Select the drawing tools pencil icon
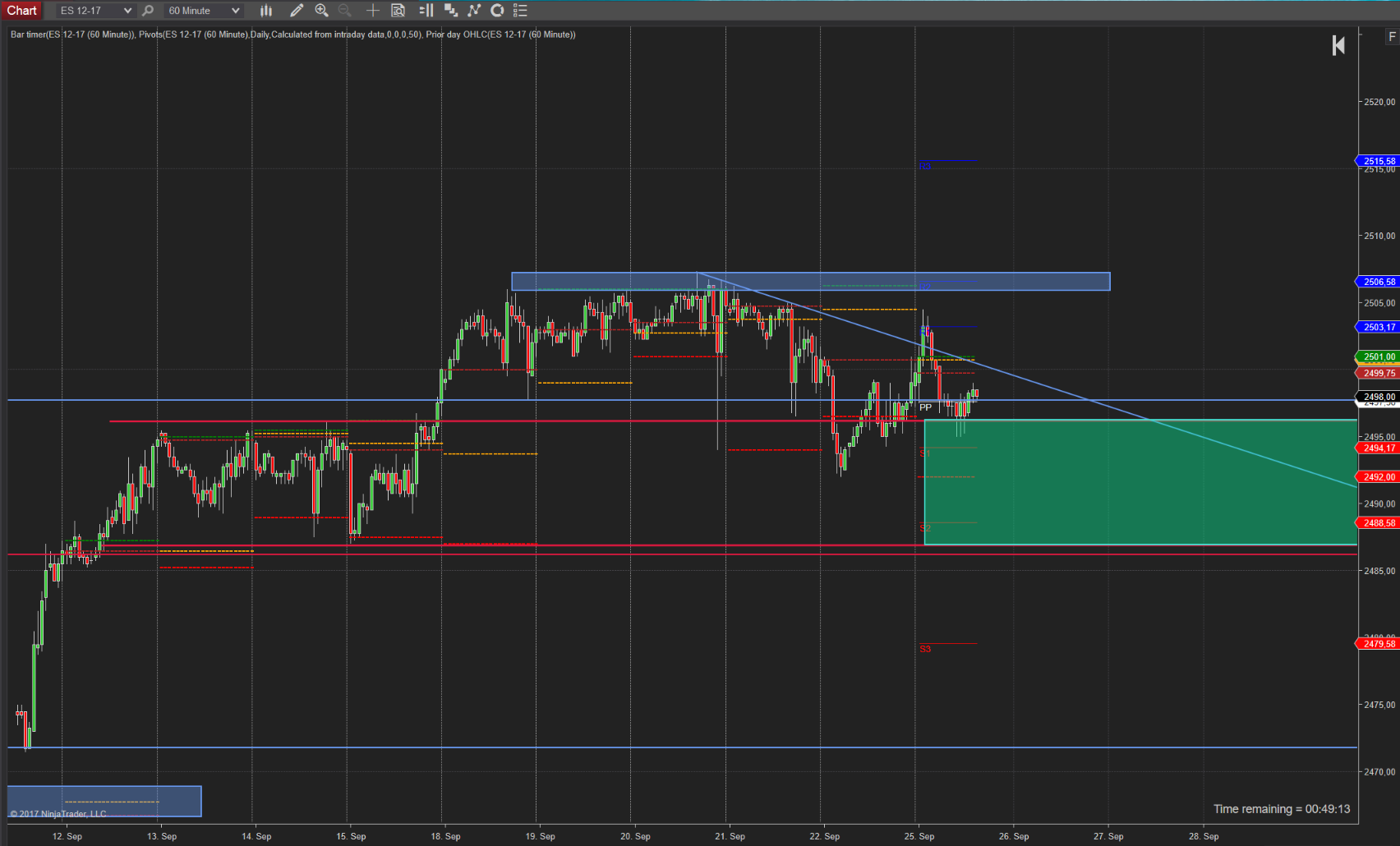Screen dimensions: 1400x846 [297, 11]
